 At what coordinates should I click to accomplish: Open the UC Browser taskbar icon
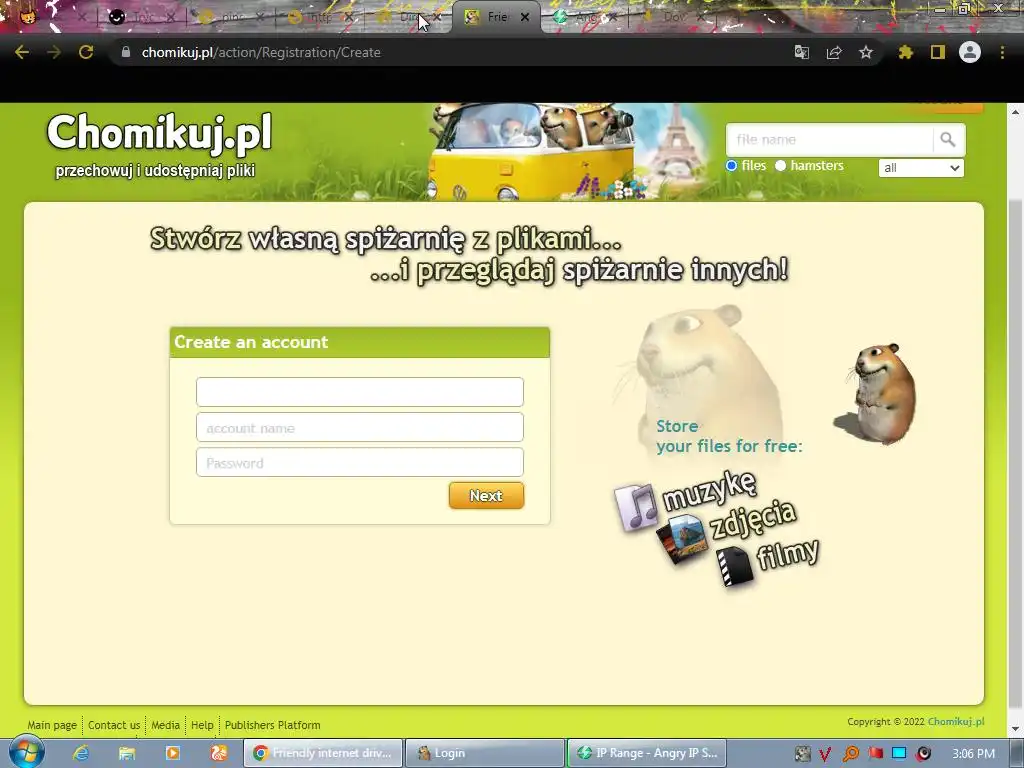(219, 753)
